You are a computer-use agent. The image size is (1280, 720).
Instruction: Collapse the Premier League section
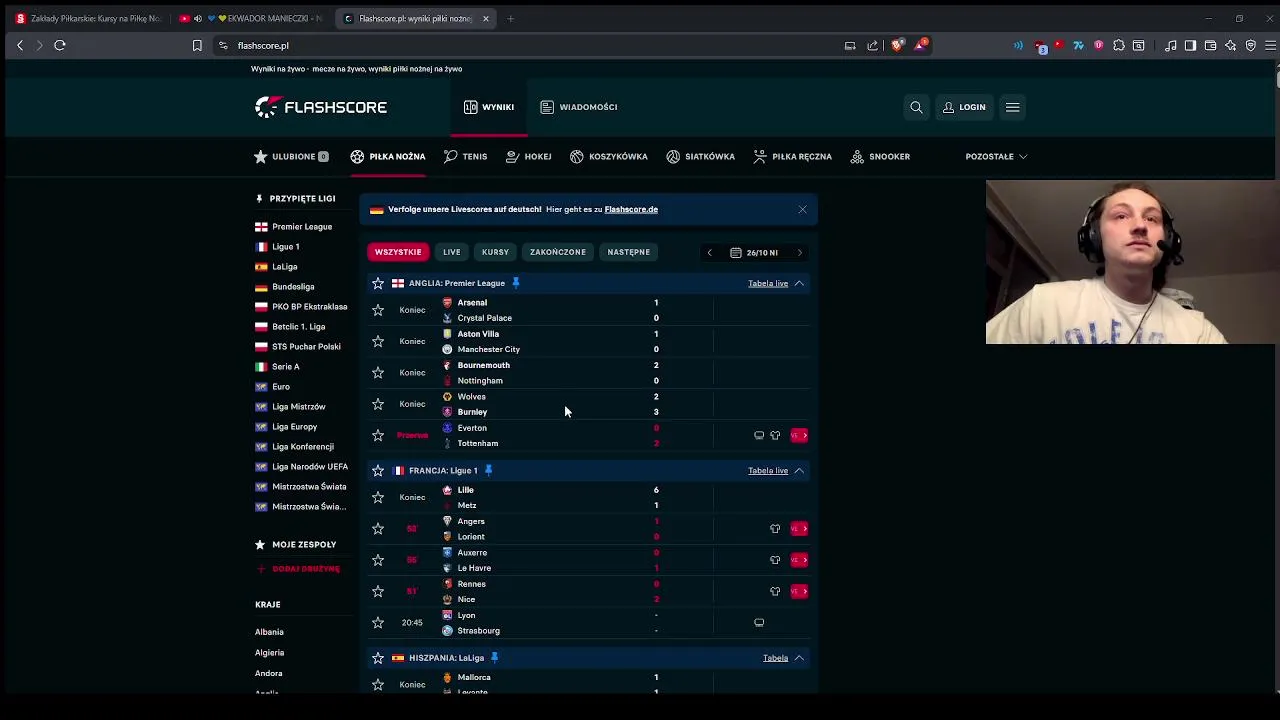[x=799, y=284]
